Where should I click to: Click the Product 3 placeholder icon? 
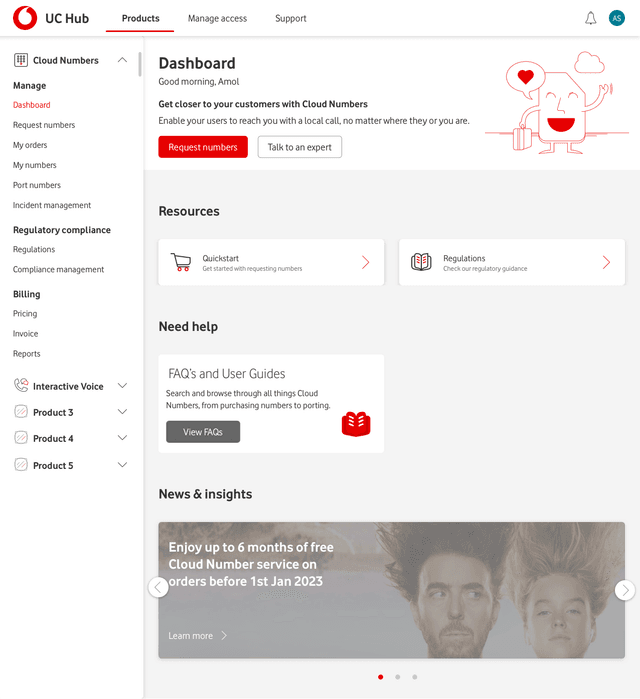pos(21,411)
